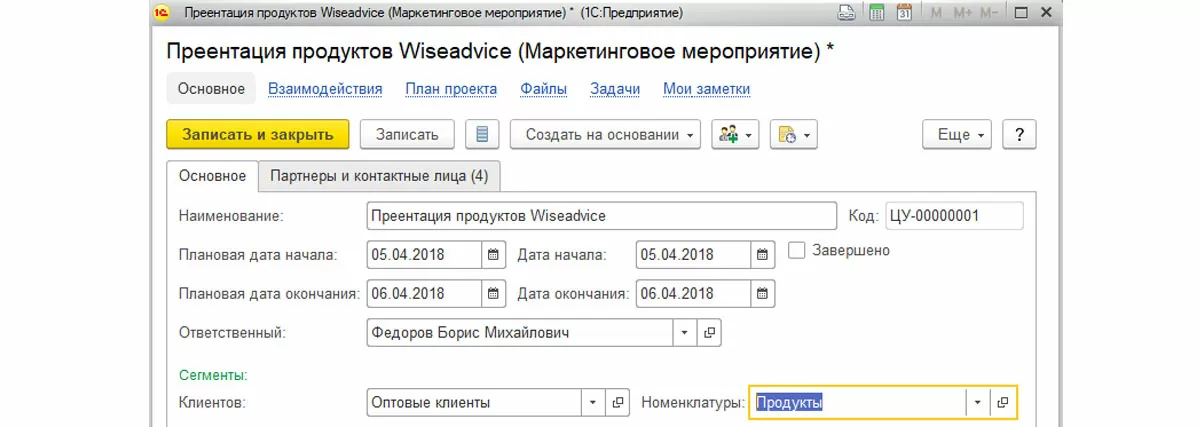Open the calendar icon in title bar

coord(904,14)
